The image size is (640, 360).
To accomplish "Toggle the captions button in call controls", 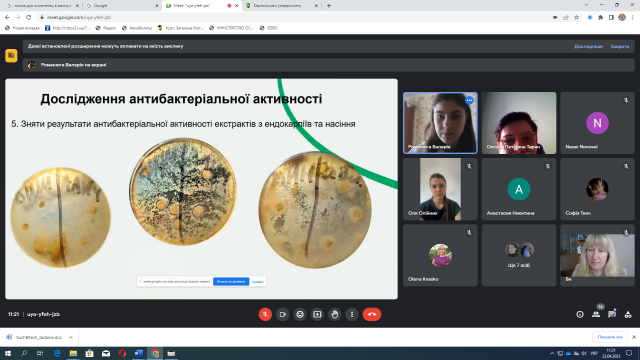I will click(x=300, y=314).
